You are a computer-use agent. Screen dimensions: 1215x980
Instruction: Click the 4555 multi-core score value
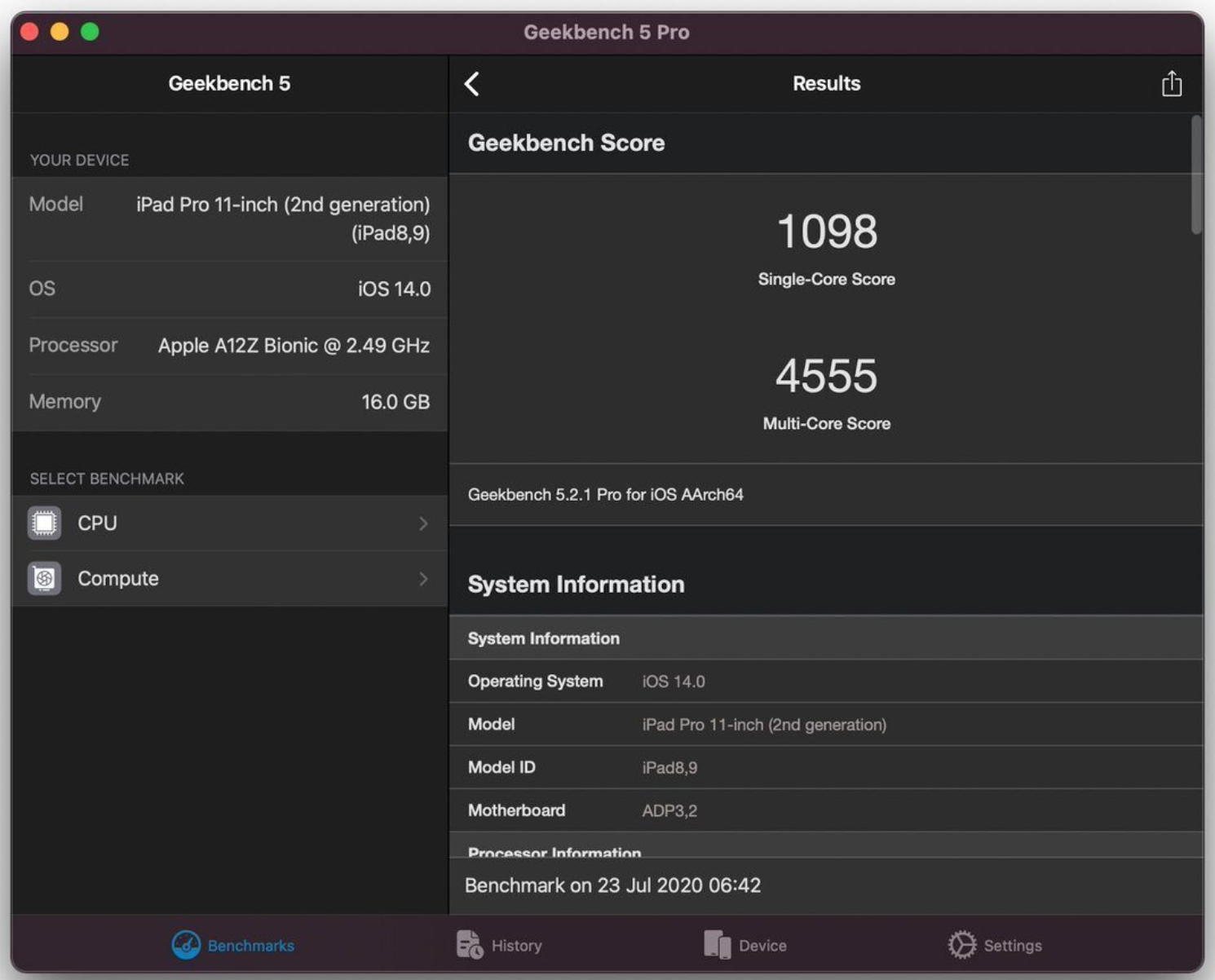pyautogui.click(x=827, y=376)
